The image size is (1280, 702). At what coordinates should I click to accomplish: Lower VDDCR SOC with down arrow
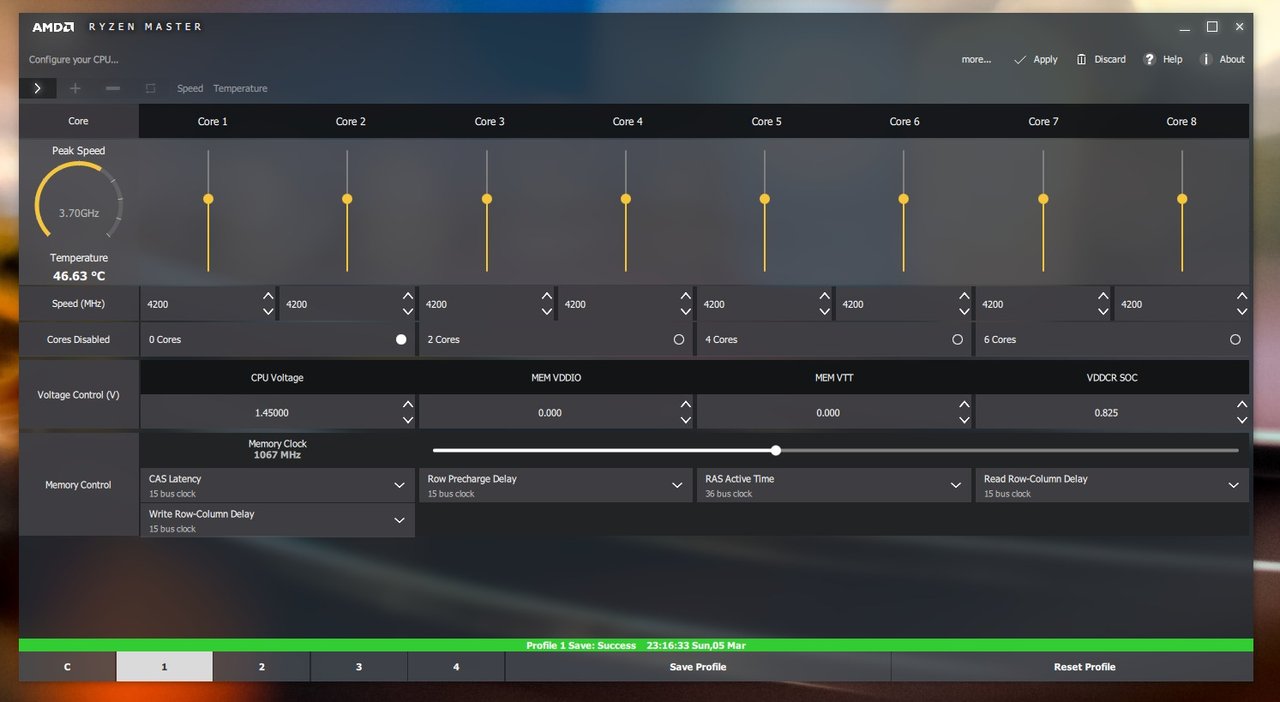pyautogui.click(x=1241, y=420)
